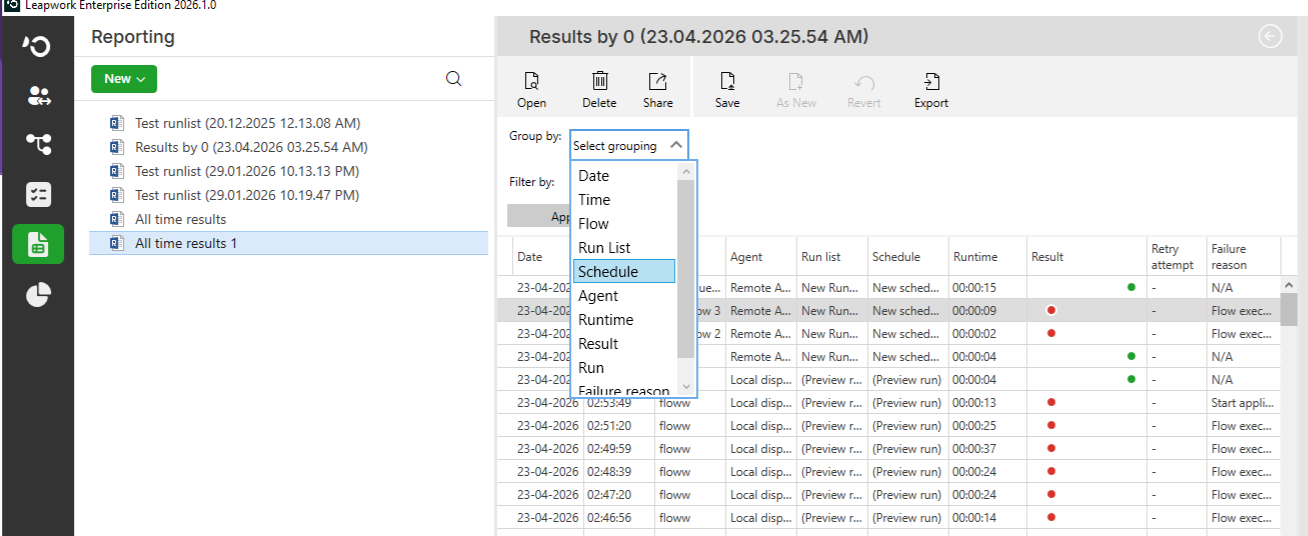Open the Schedules checklist sidebar icon
This screenshot has width=1308, height=536.
tap(38, 195)
